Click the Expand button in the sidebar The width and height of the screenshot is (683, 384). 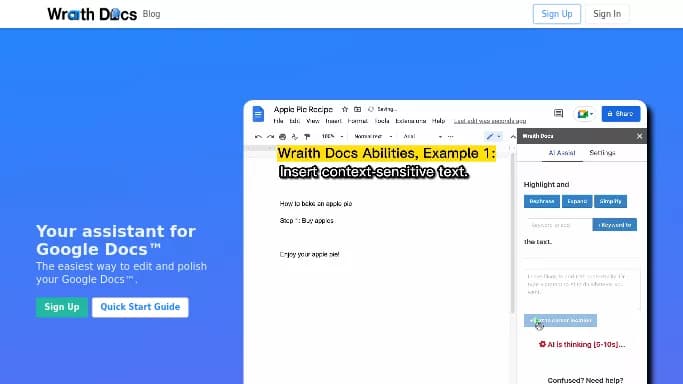577,202
